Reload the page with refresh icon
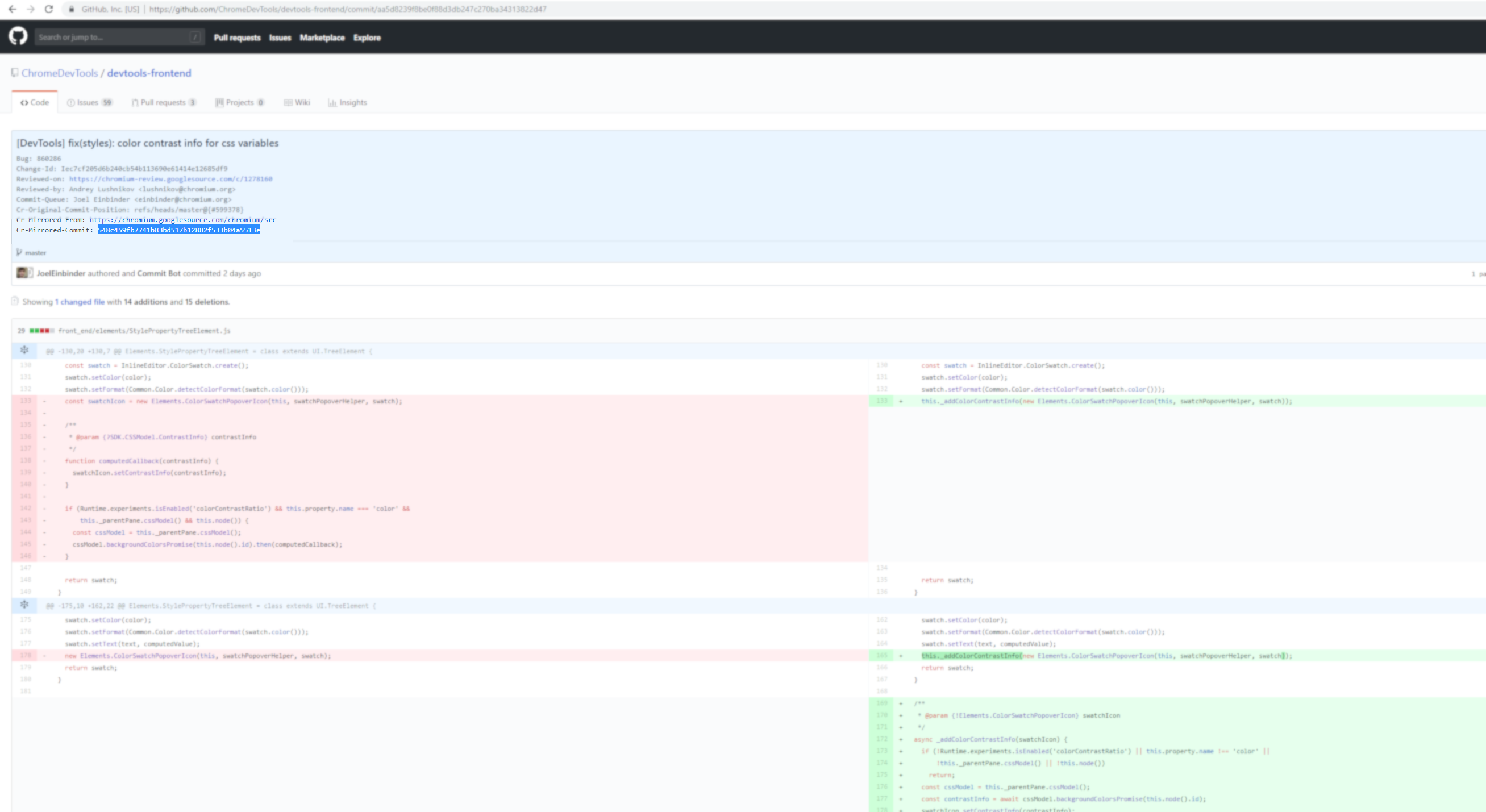 pyautogui.click(x=49, y=9)
